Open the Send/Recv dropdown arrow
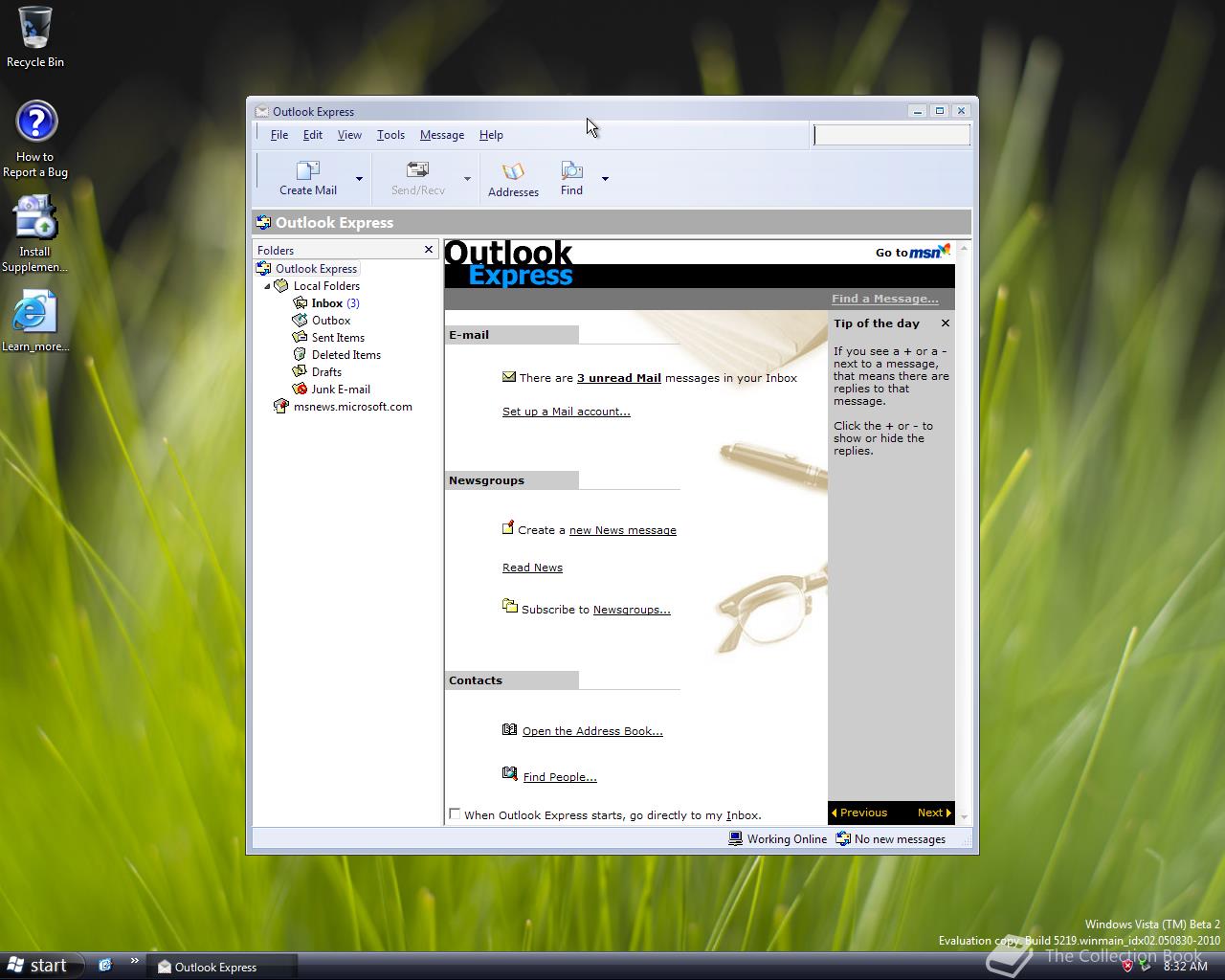The width and height of the screenshot is (1225, 980). (x=467, y=179)
